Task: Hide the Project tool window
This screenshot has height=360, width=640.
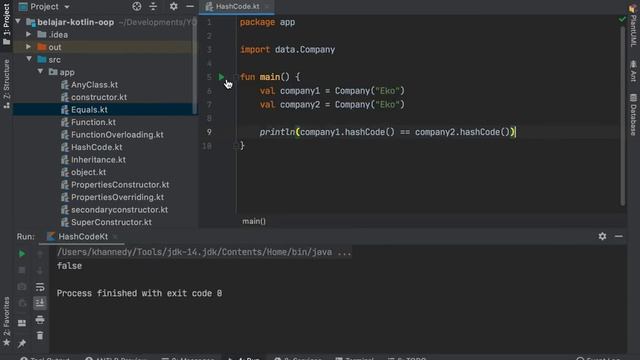Action: pos(190,7)
